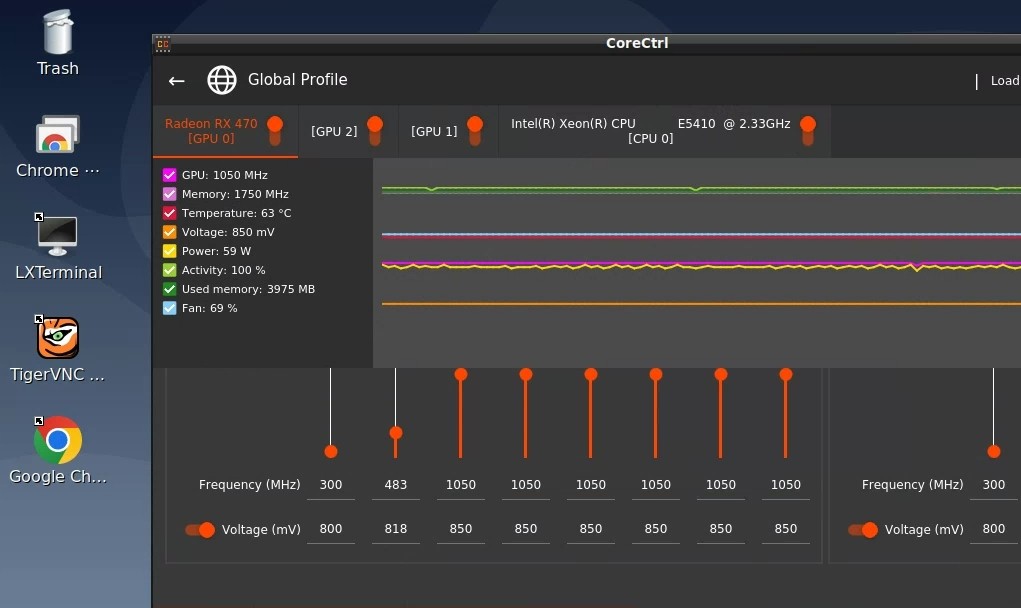
Task: Click the 483 MHz frequency slider handle
Action: tap(395, 433)
